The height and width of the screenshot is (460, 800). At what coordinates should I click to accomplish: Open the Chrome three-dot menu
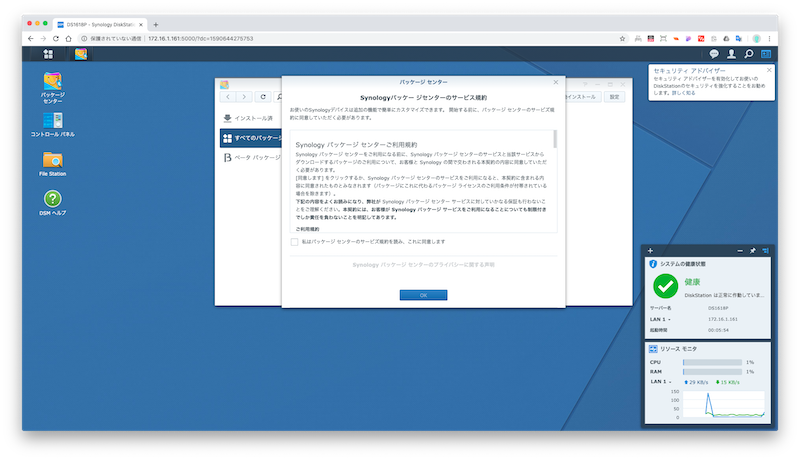(x=769, y=38)
